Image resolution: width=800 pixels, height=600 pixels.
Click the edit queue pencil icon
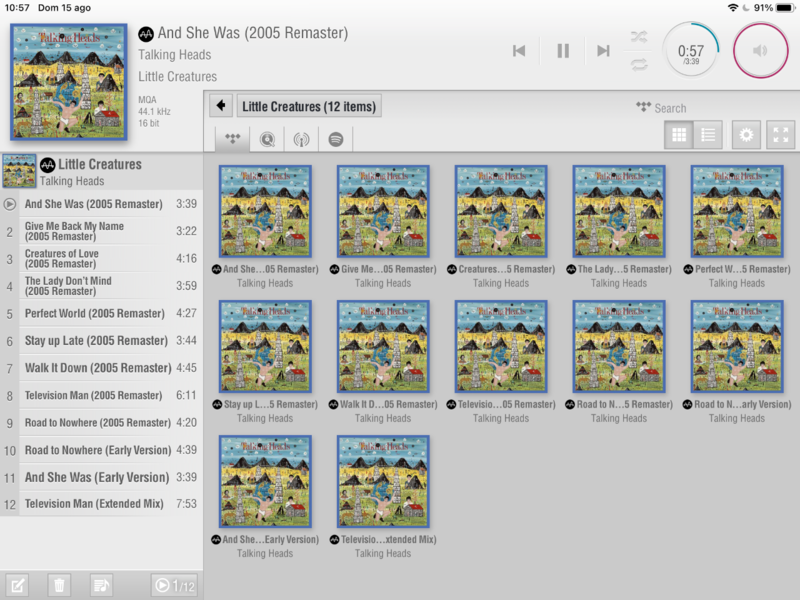17,585
